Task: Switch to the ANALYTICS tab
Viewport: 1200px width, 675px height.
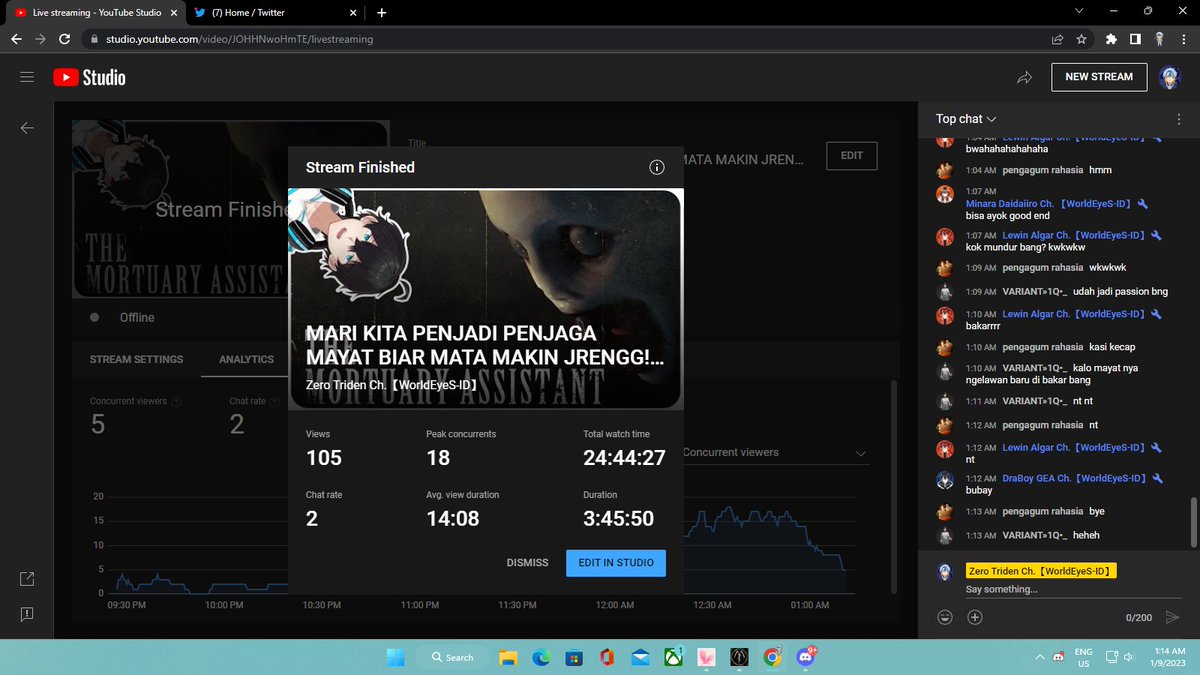Action: [x=246, y=359]
